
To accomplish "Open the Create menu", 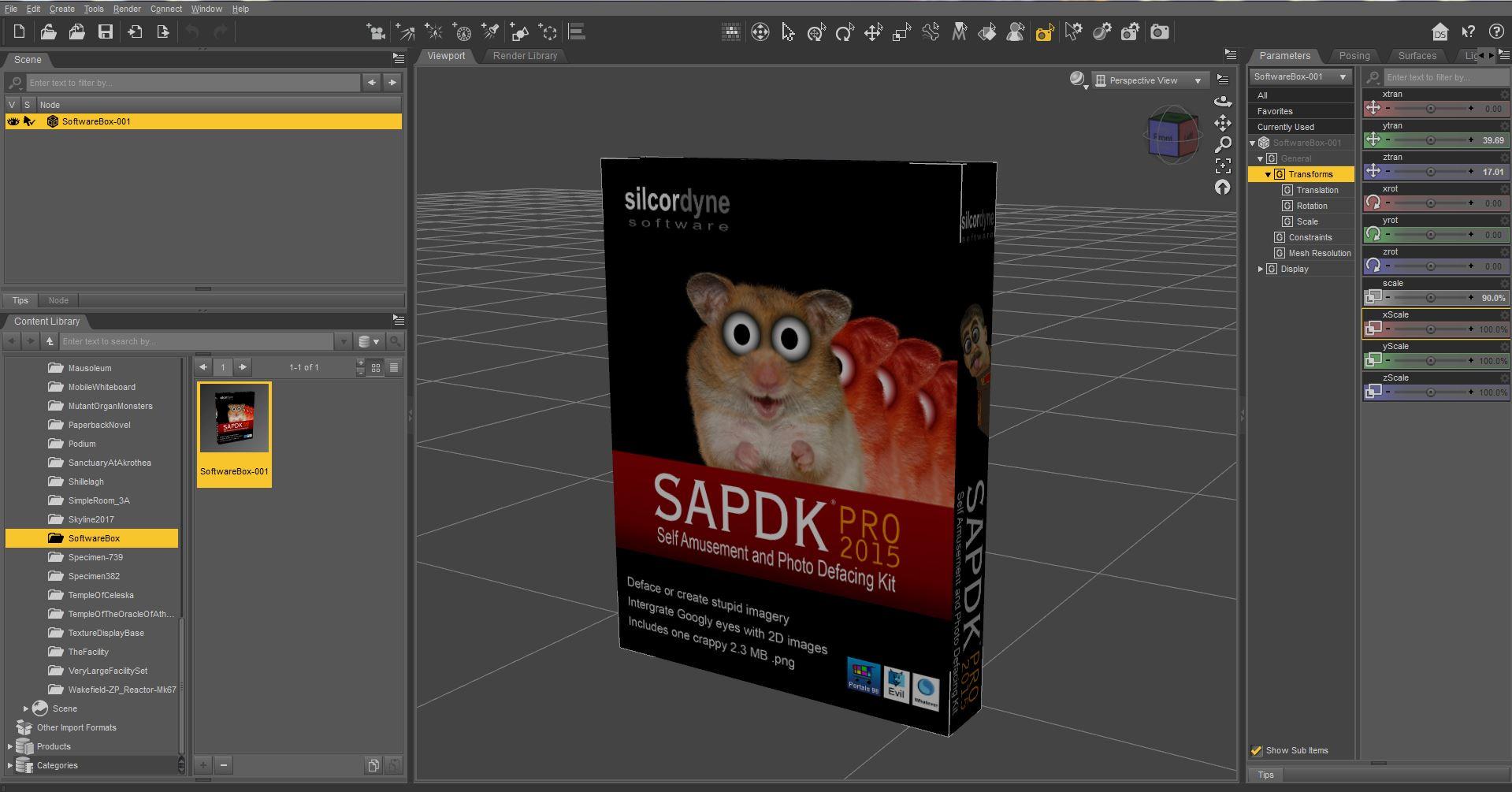I will (x=62, y=9).
